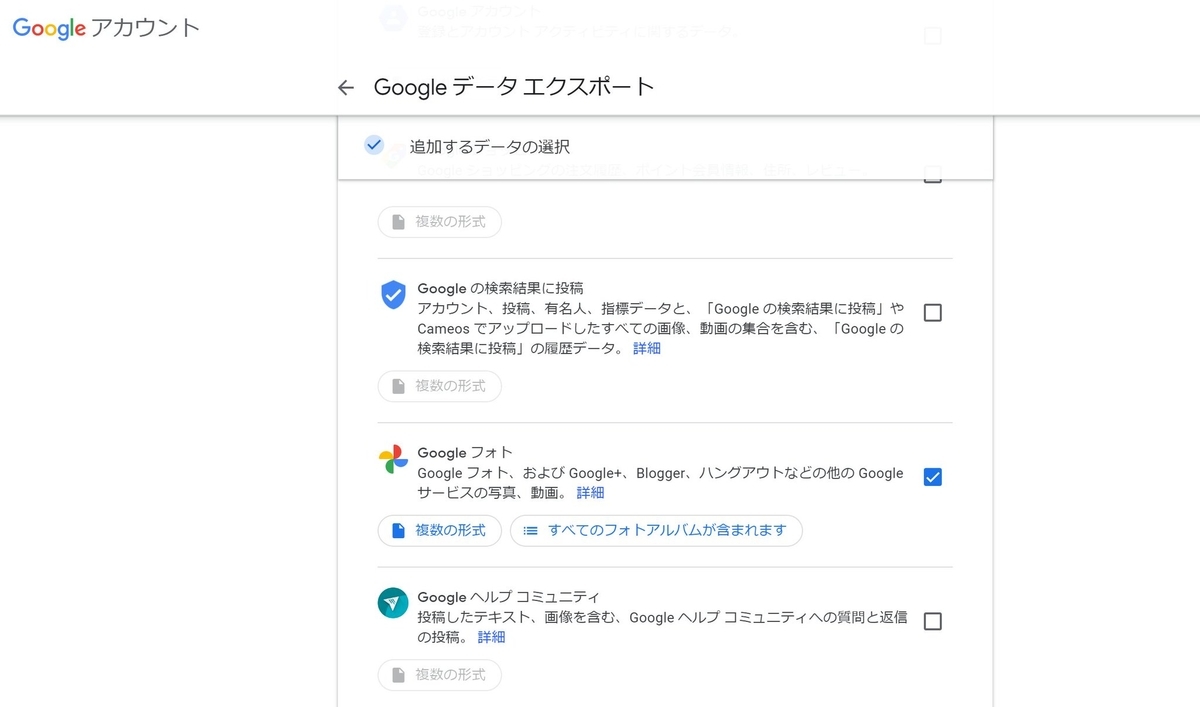Image resolution: width=1200 pixels, height=707 pixels.
Task: Go back using the left arrow icon
Action: point(346,88)
